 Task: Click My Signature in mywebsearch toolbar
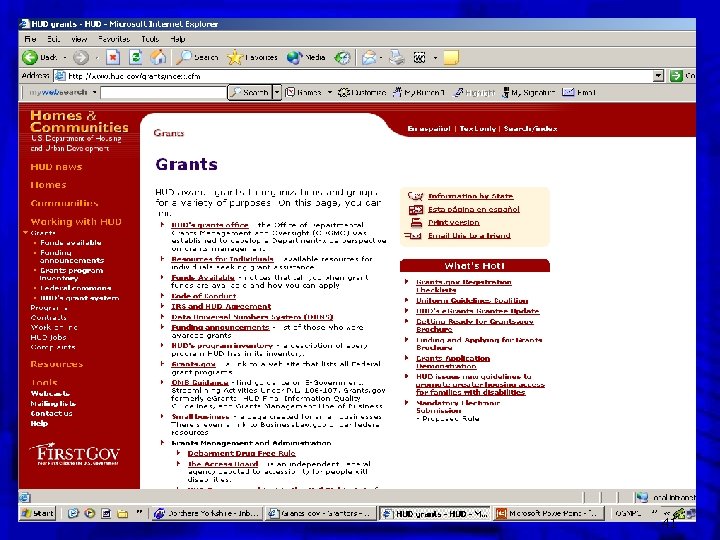529,92
